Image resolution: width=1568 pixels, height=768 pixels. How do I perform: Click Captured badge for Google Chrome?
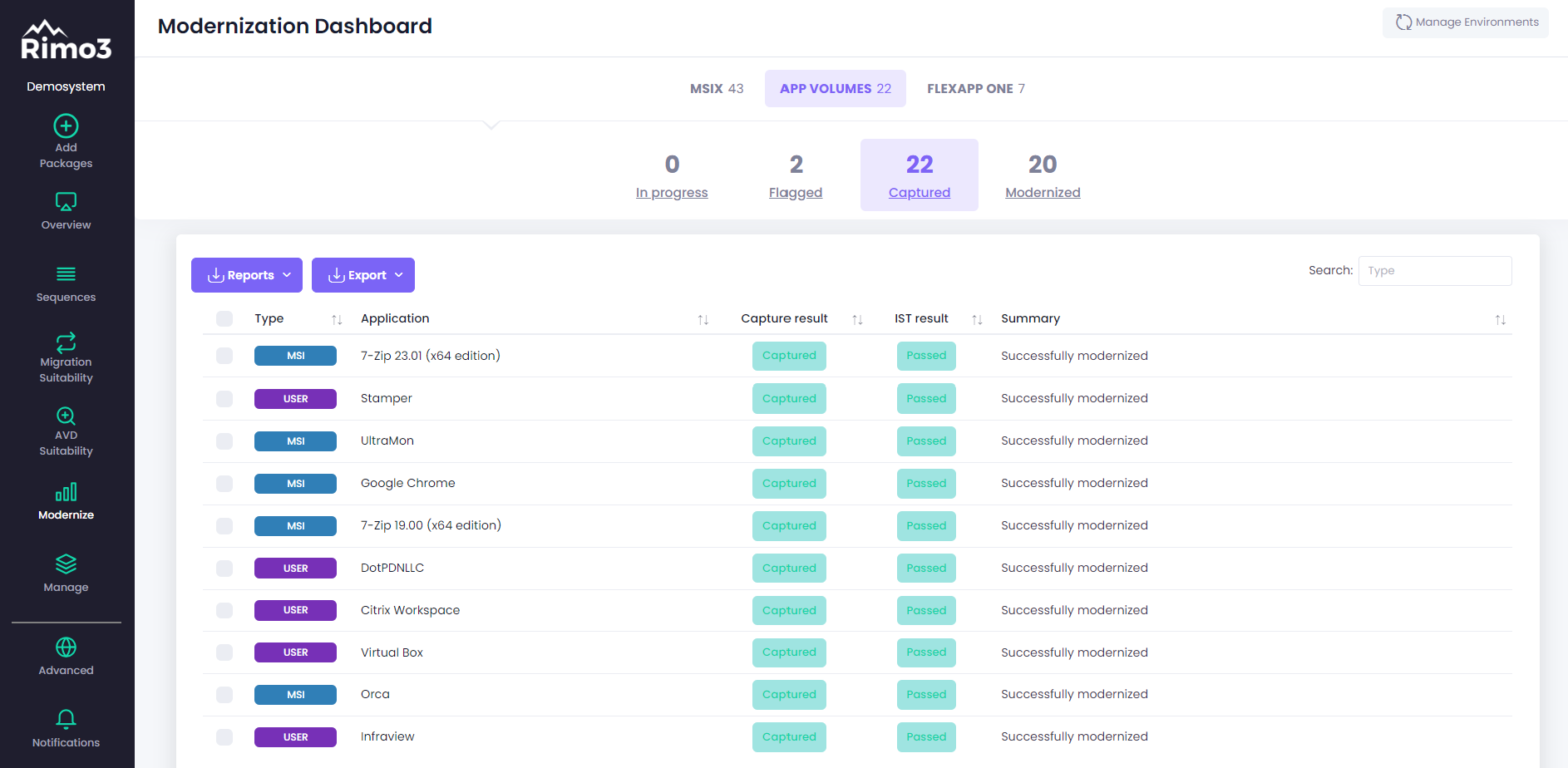789,484
